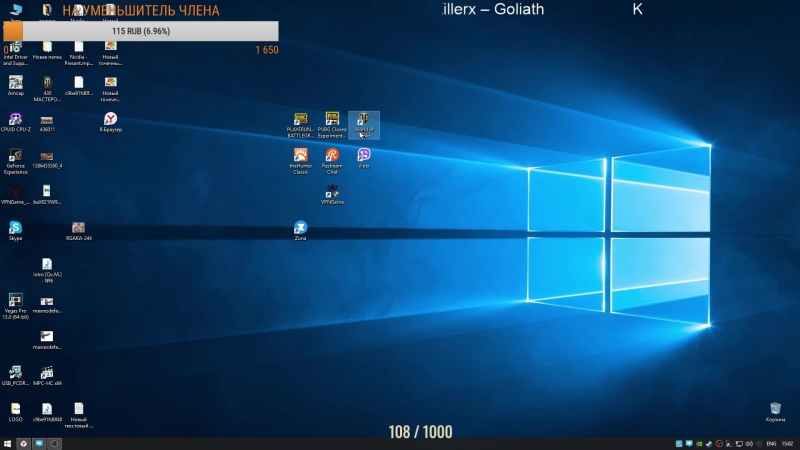This screenshot has height=450, width=800.
Task: Open the Skype desktop shortcut
Action: (x=15, y=228)
